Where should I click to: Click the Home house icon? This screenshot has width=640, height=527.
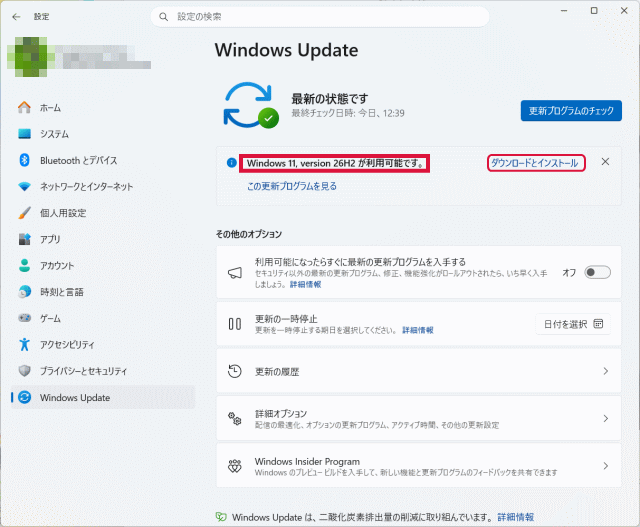pyautogui.click(x=24, y=107)
